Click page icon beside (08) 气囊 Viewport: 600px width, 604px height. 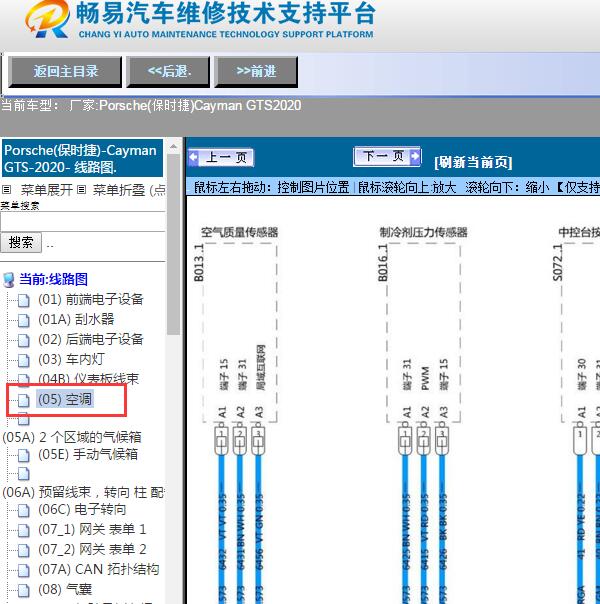coord(23,591)
